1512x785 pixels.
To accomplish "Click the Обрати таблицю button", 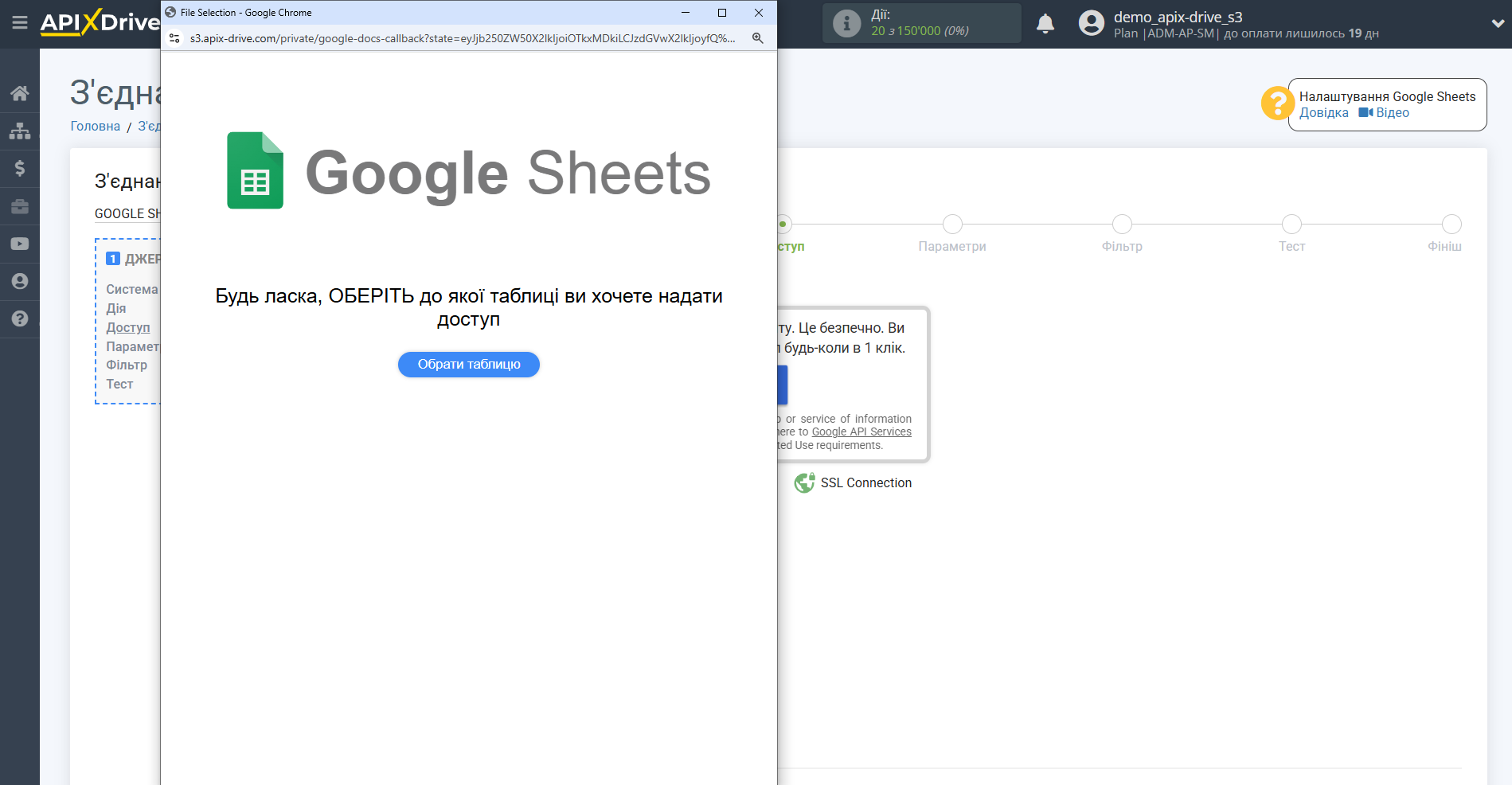I will [469, 365].
